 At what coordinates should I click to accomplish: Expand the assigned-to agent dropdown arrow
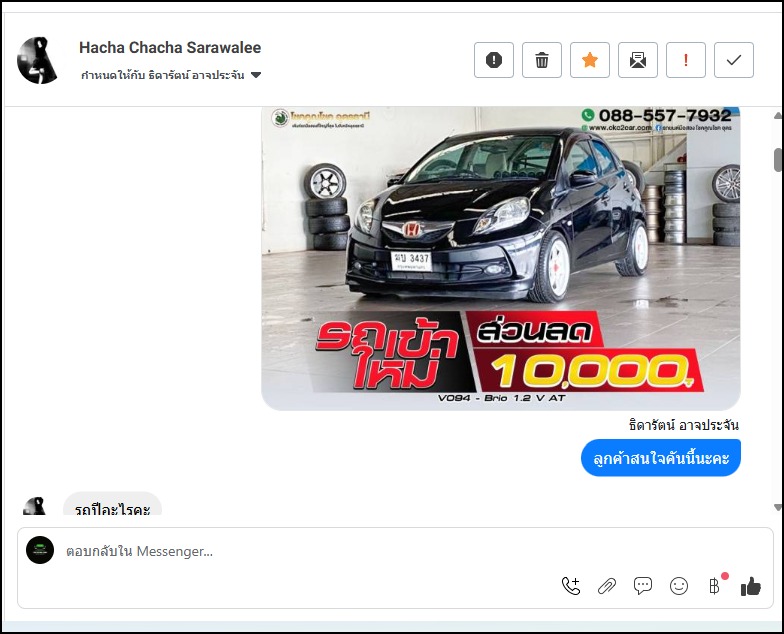click(x=256, y=76)
